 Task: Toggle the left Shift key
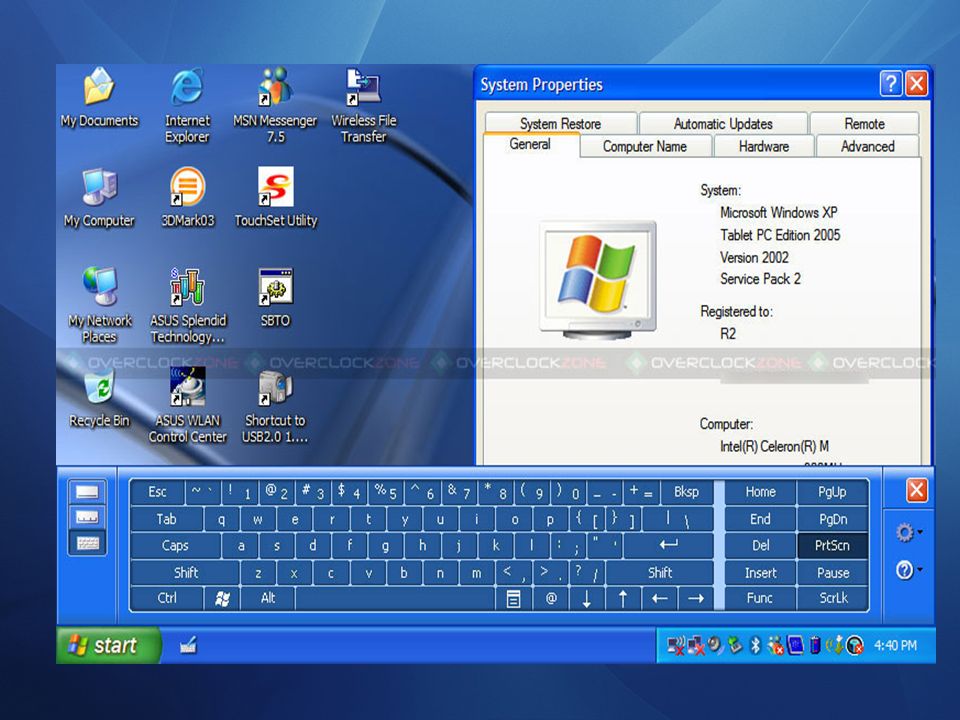(x=186, y=572)
